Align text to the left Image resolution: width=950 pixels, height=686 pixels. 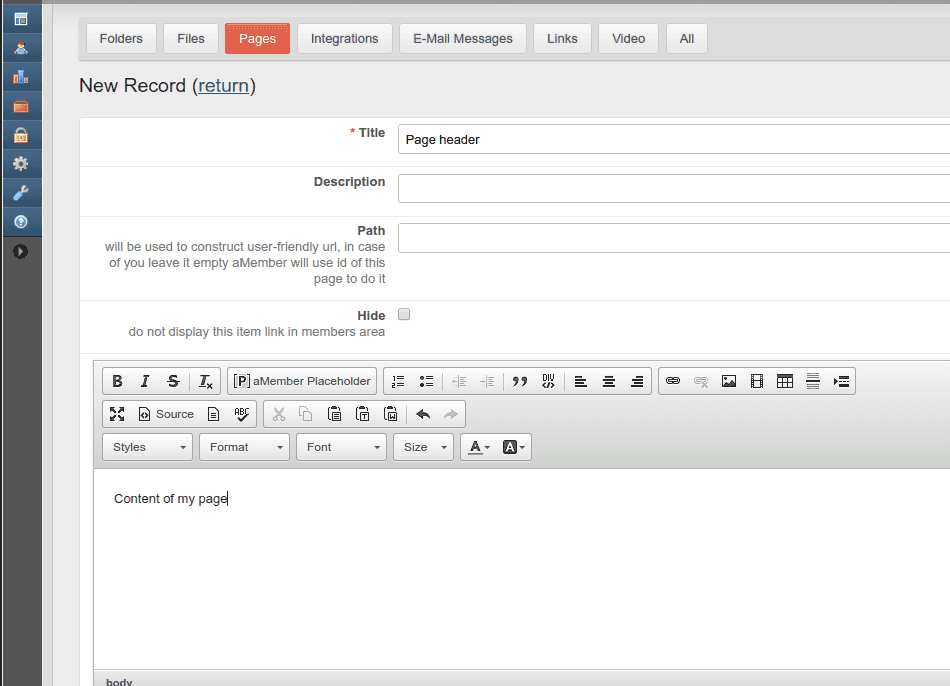580,381
